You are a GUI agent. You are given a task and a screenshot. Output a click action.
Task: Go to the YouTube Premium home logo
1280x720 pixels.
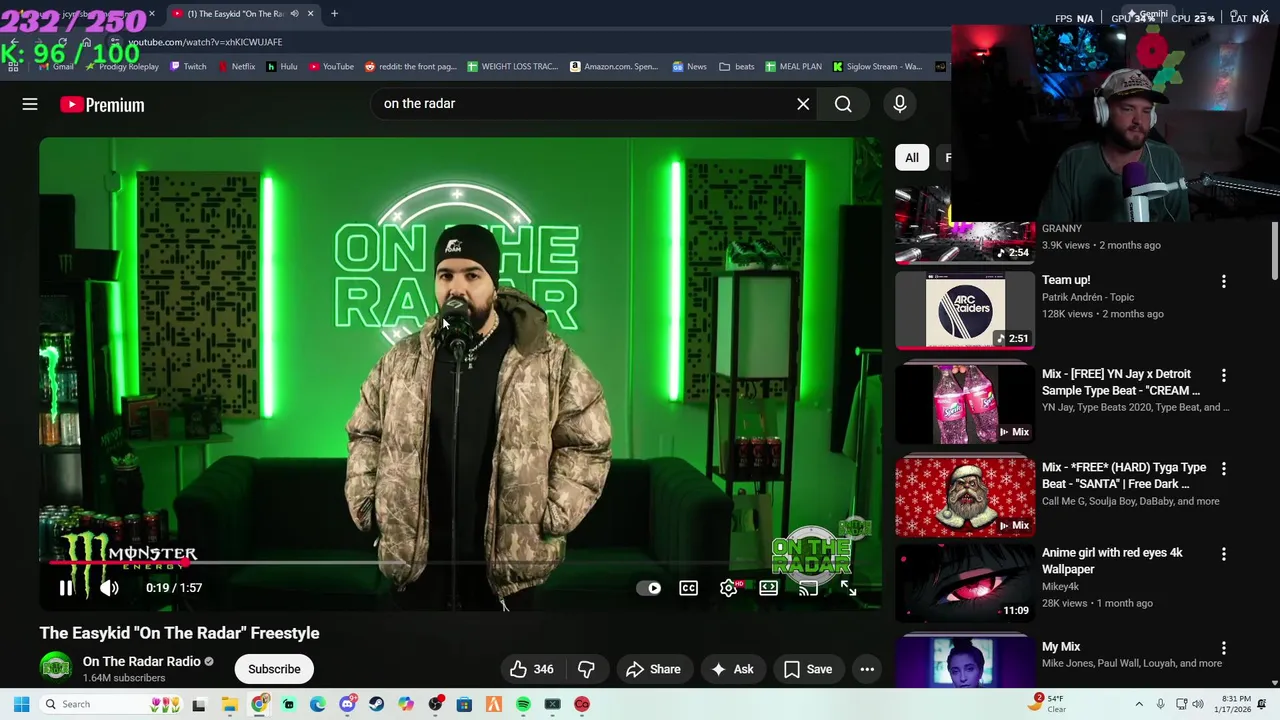(102, 104)
